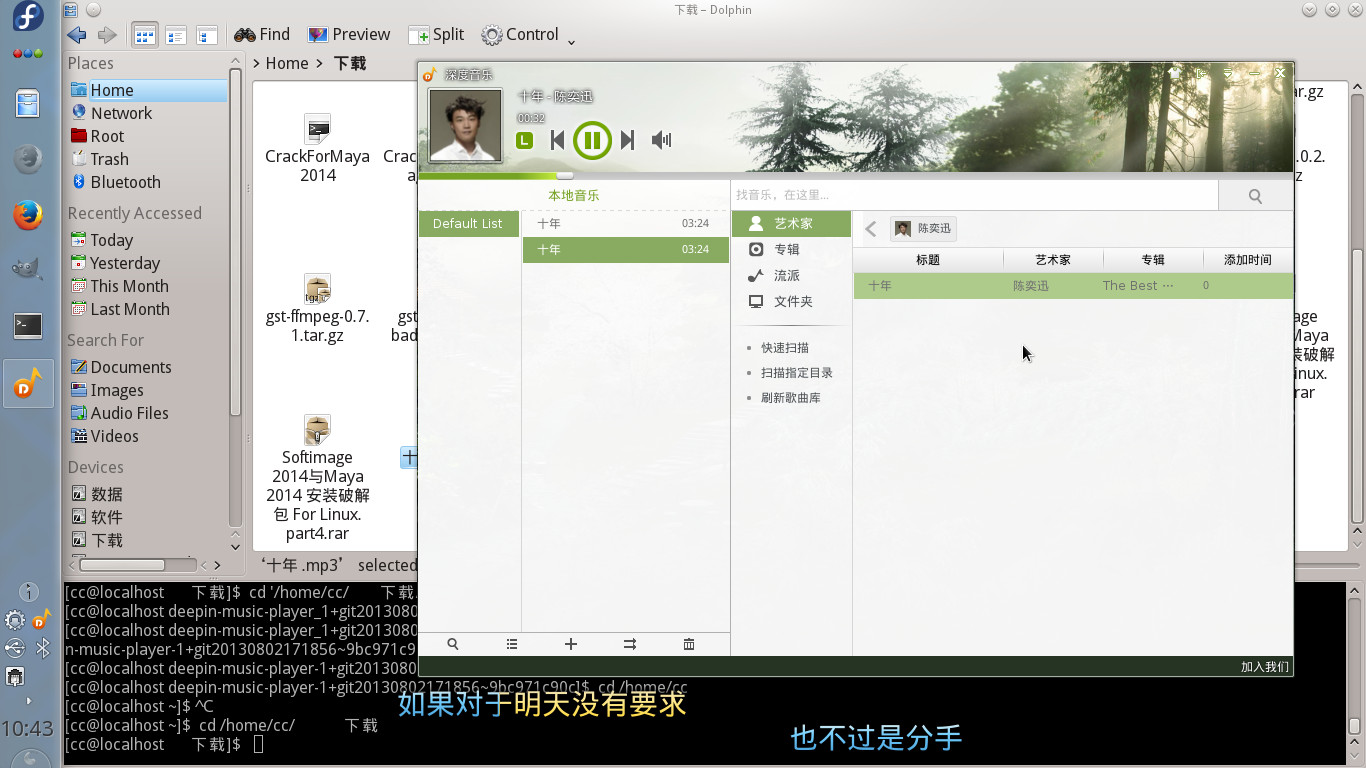
Task: Open the 文件夹 folder category
Action: pos(791,302)
